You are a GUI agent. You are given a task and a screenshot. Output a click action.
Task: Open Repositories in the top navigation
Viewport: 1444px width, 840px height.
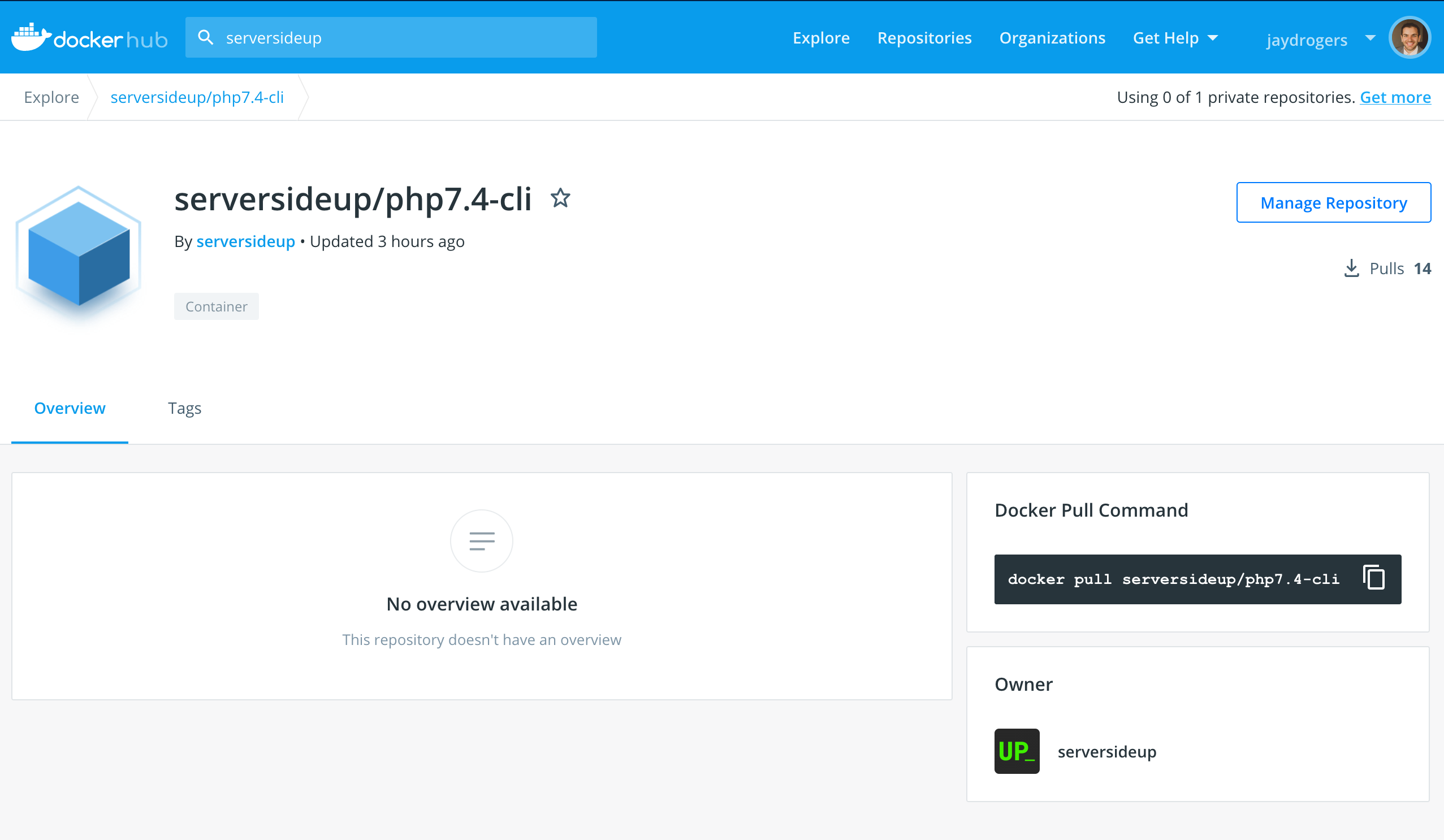[924, 38]
